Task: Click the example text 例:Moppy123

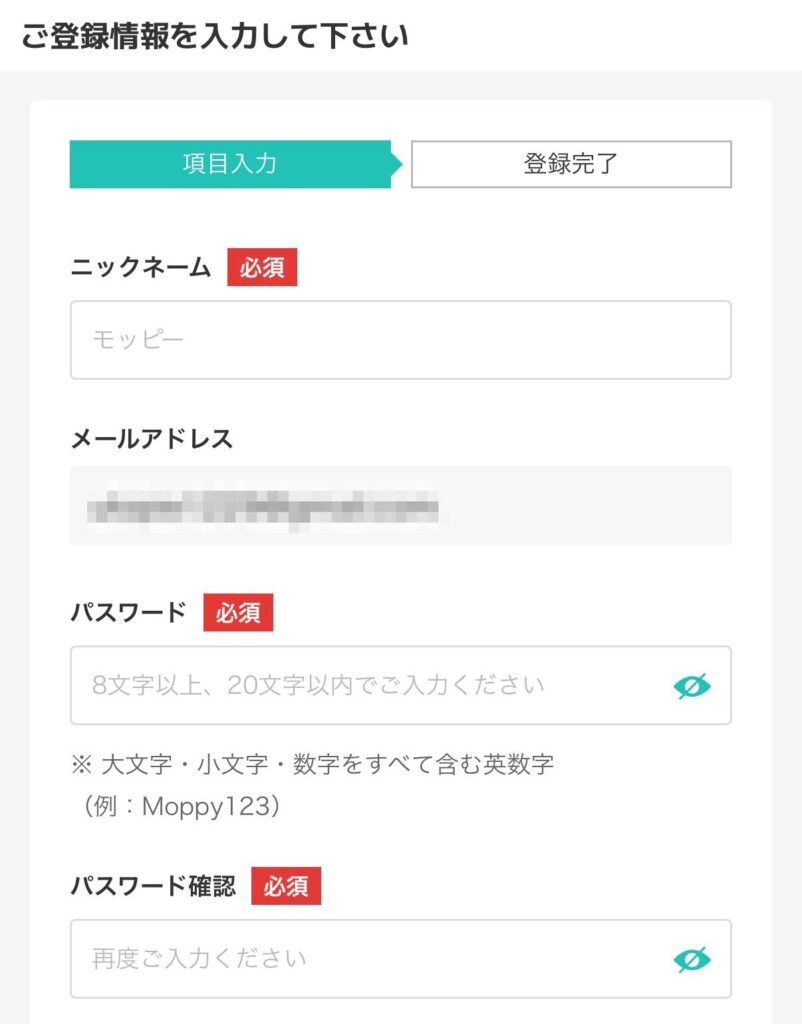Action: pos(176,807)
